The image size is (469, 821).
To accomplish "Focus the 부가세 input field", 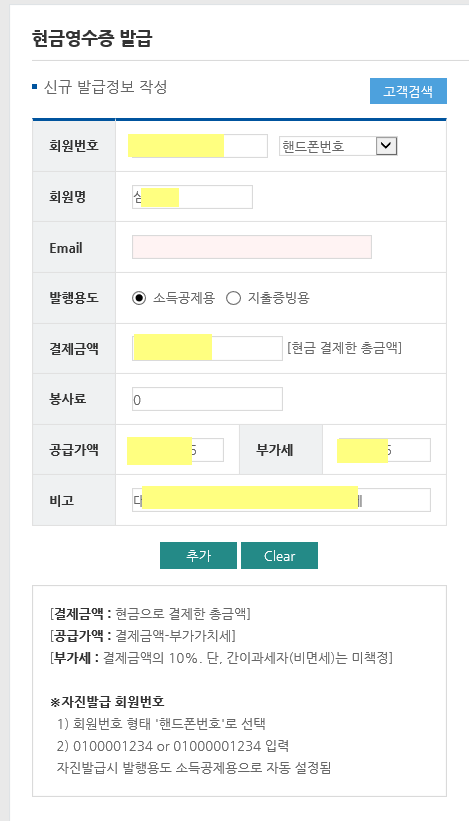I will 384,450.
